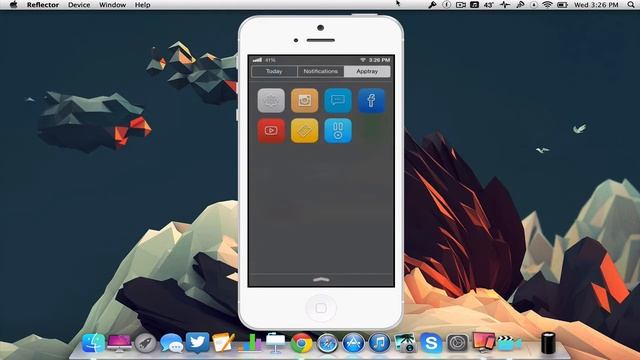640x360 pixels.
Task: Click the activity pulse menu bar icon
Action: 505,5
